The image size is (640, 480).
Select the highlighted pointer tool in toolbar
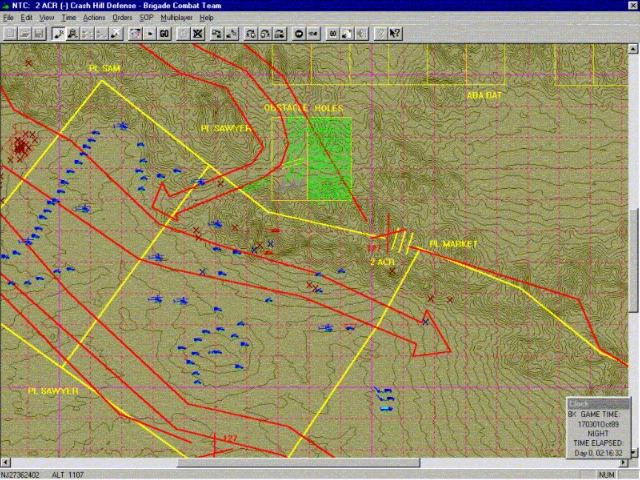point(59,33)
